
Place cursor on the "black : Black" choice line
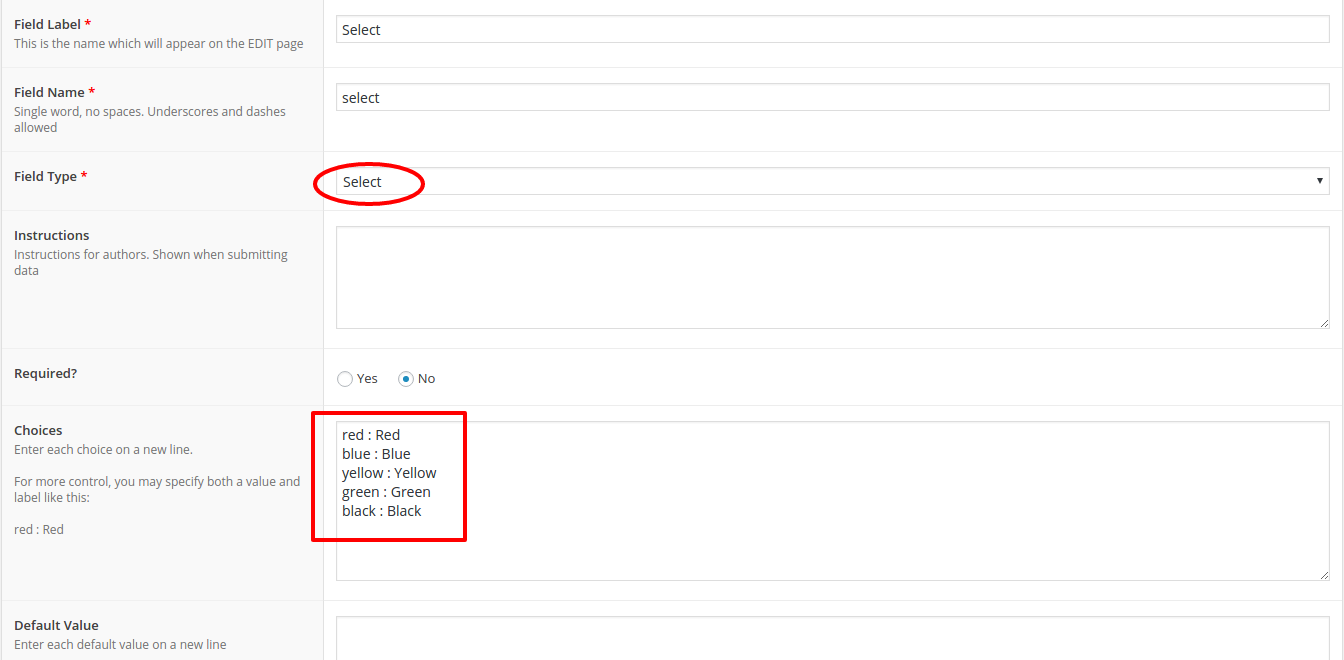coord(382,511)
